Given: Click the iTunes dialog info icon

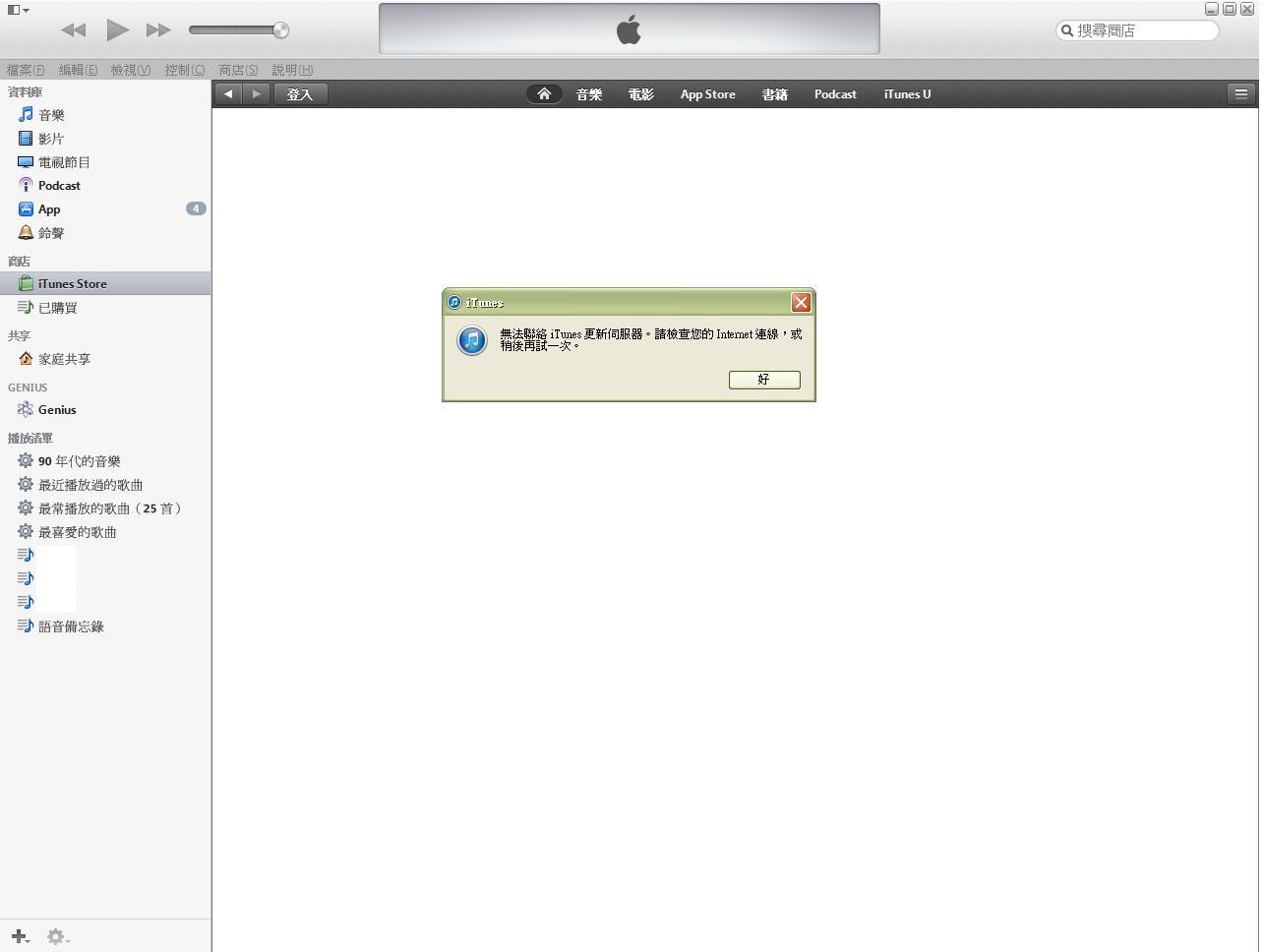Looking at the screenshot, I should pos(472,340).
